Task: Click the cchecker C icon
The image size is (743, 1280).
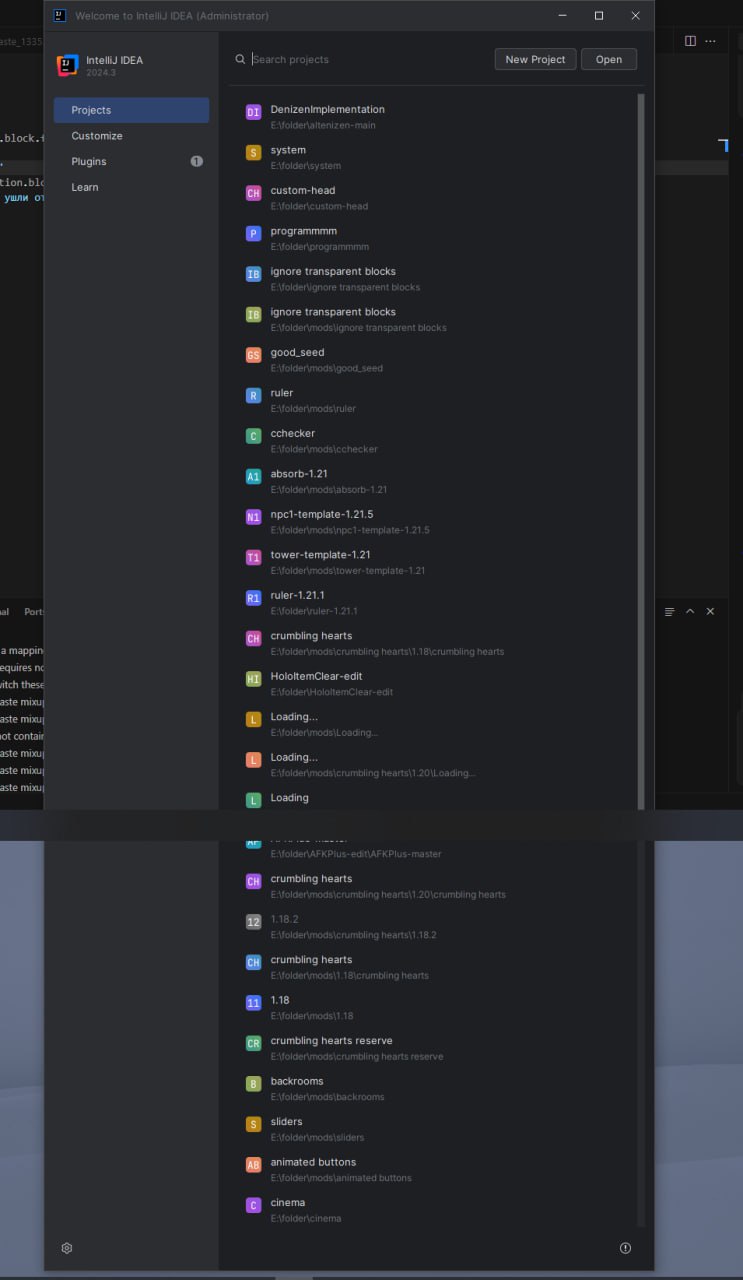Action: [x=253, y=436]
